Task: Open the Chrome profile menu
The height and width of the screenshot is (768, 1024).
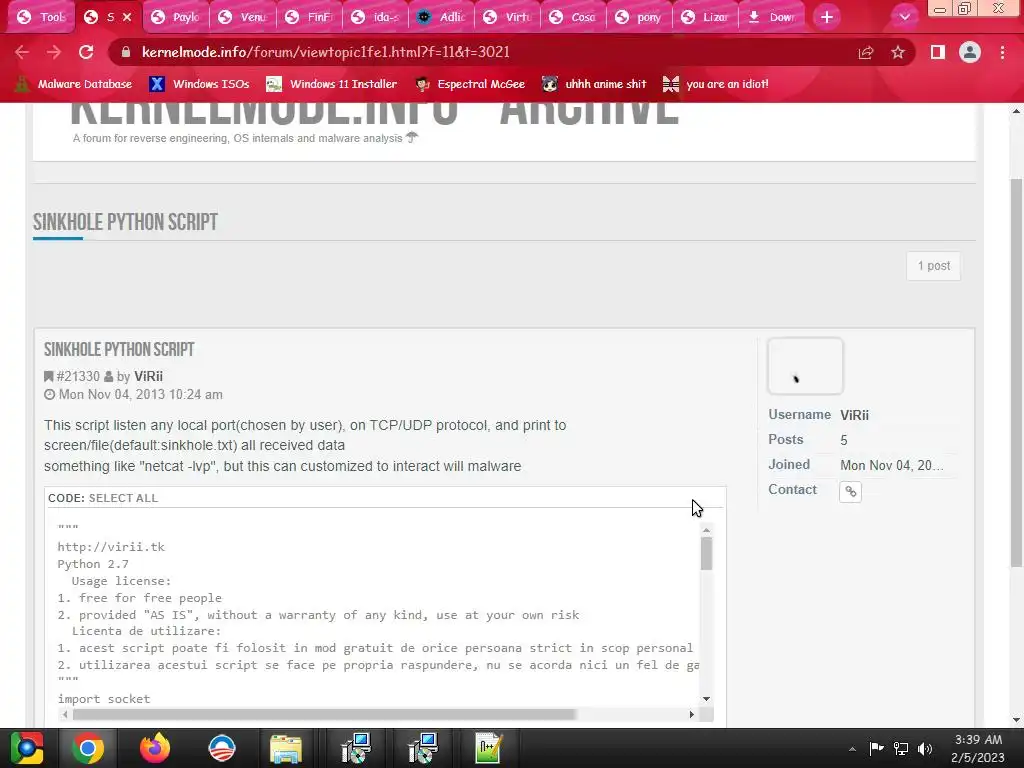Action: click(970, 52)
